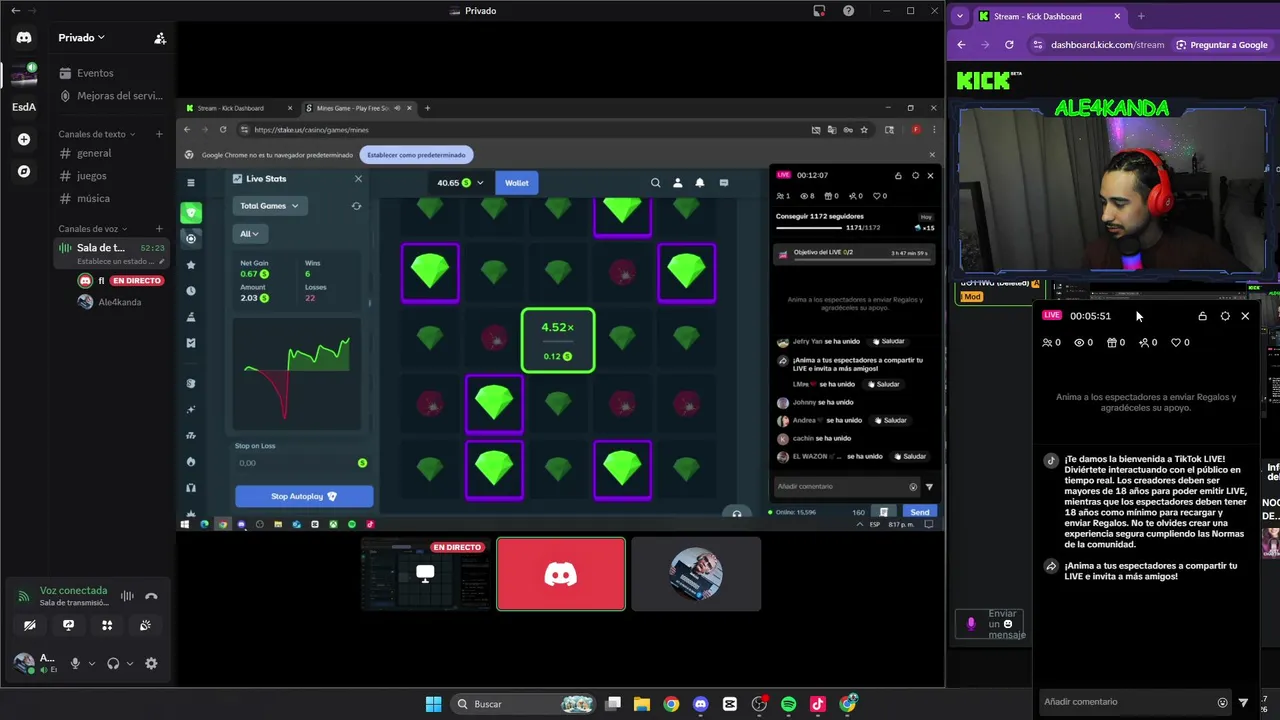This screenshot has width=1280, height=720.
Task: Reload the dashboard.kick.com page
Action: (x=1009, y=45)
